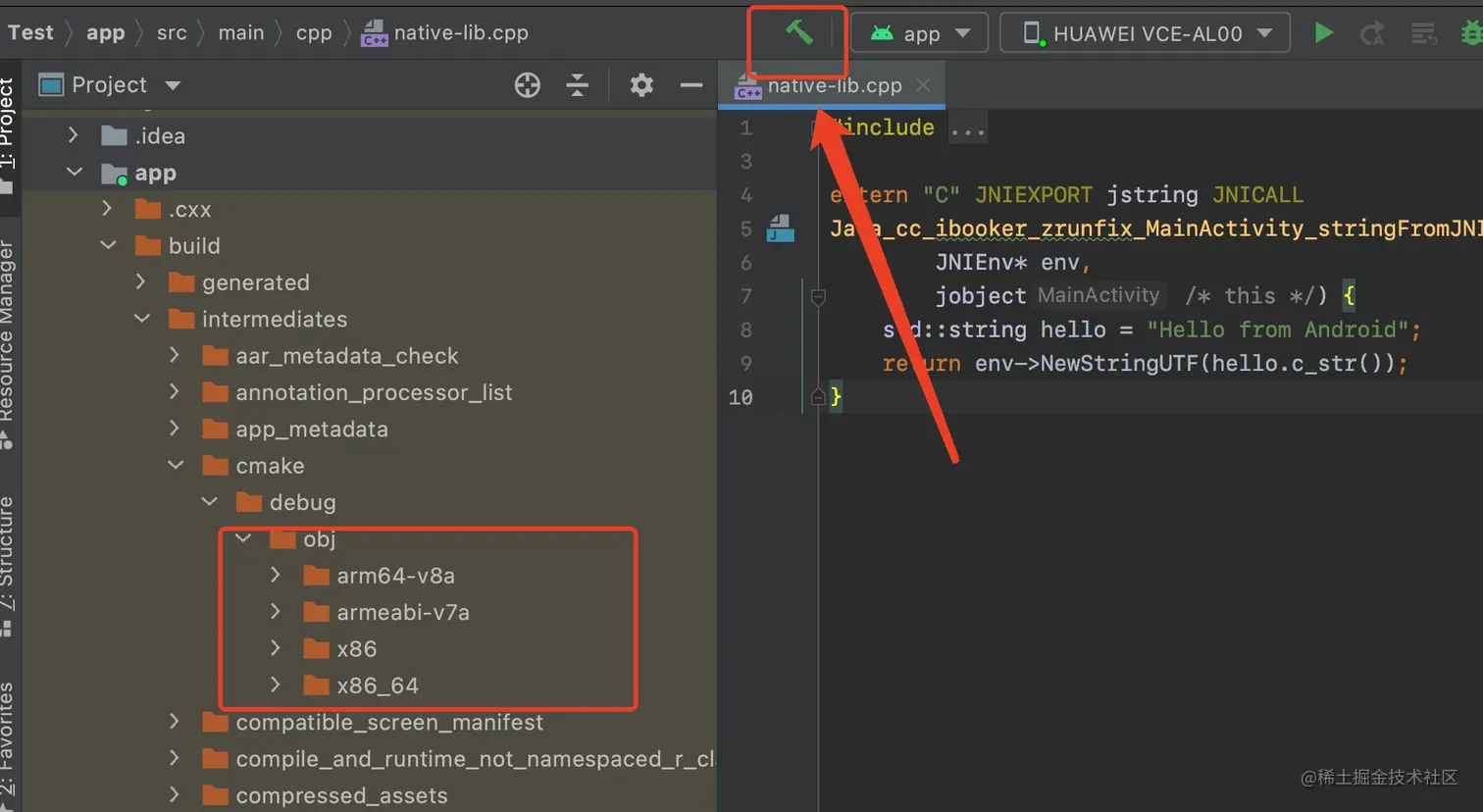Click the "Hello from Android" string literal
This screenshot has width=1483, height=812.
click(x=1278, y=330)
